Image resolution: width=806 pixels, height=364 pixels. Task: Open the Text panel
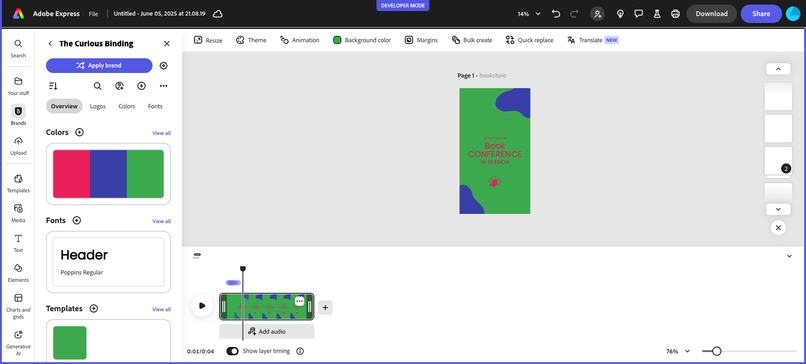pyautogui.click(x=18, y=243)
